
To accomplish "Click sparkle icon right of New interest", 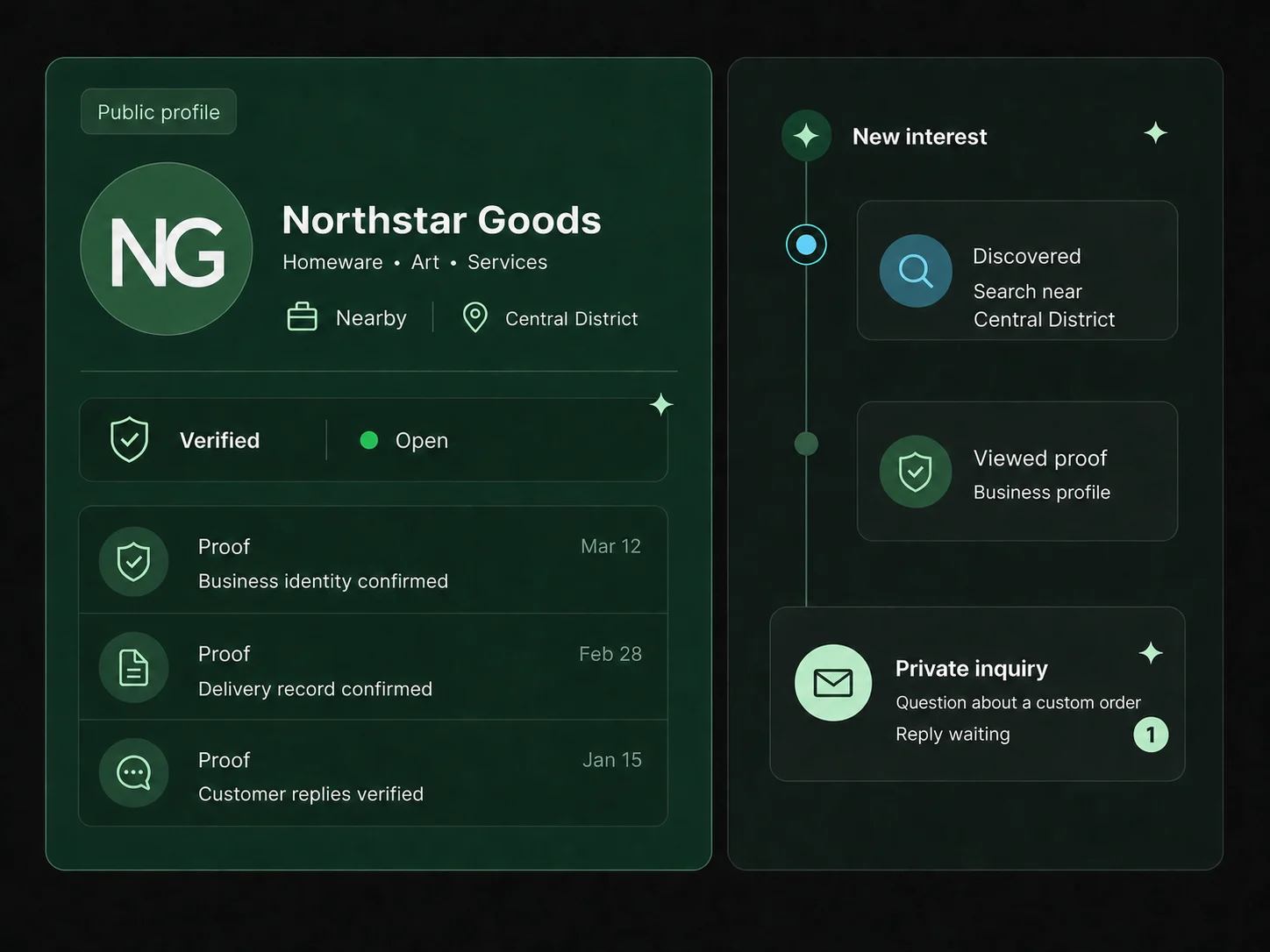I will (x=1156, y=133).
